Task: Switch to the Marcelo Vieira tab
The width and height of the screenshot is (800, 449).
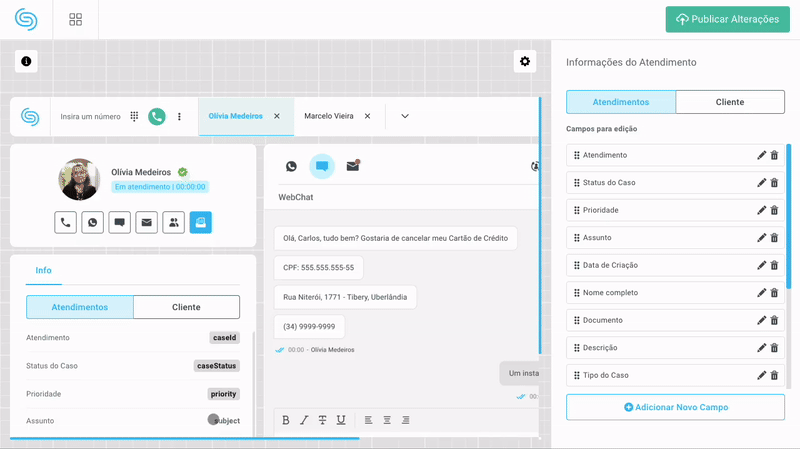Action: coord(329,116)
